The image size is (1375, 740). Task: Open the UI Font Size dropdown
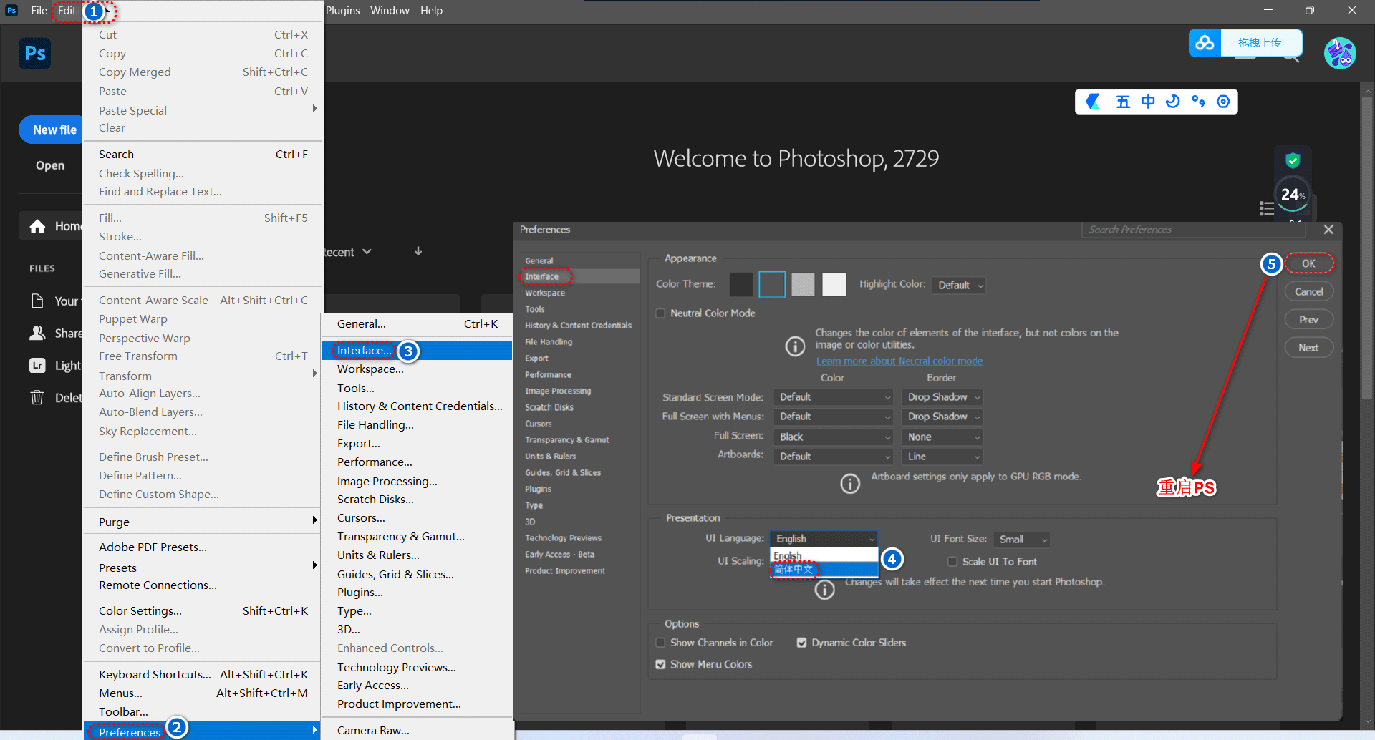[x=1022, y=539]
